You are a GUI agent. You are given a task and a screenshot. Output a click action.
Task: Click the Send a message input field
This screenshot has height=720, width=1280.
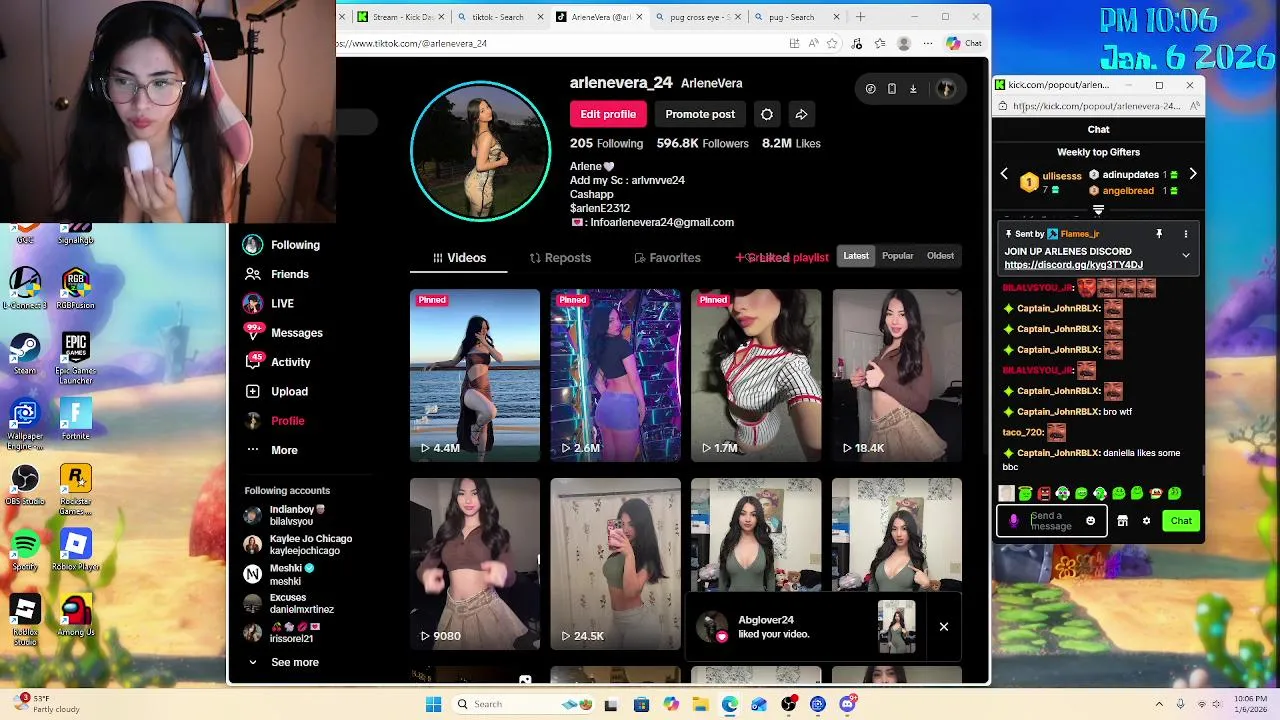click(1052, 521)
